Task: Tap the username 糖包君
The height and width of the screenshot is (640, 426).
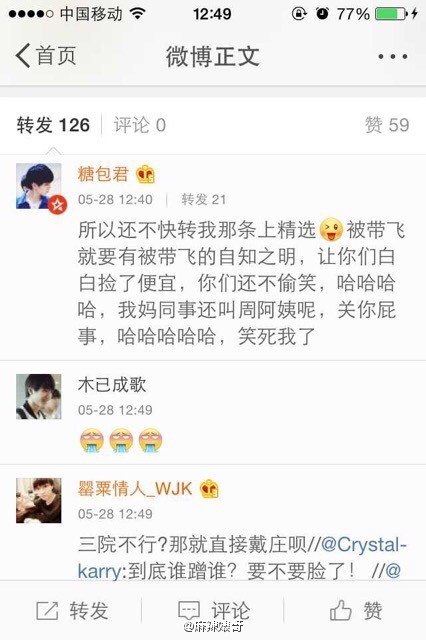Action: [x=103, y=174]
